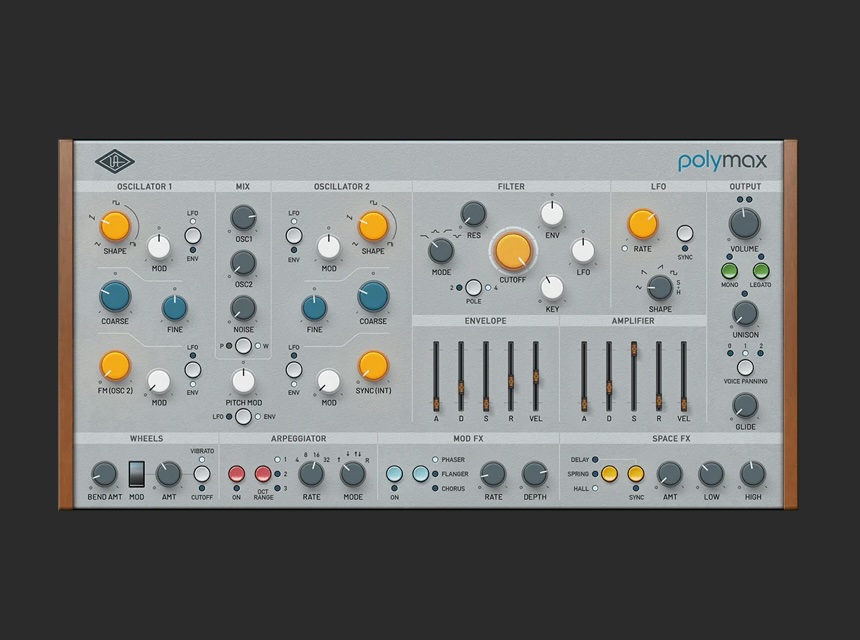The width and height of the screenshot is (860, 640).
Task: Click the large orange CUTOFF knob
Action: 513,251
